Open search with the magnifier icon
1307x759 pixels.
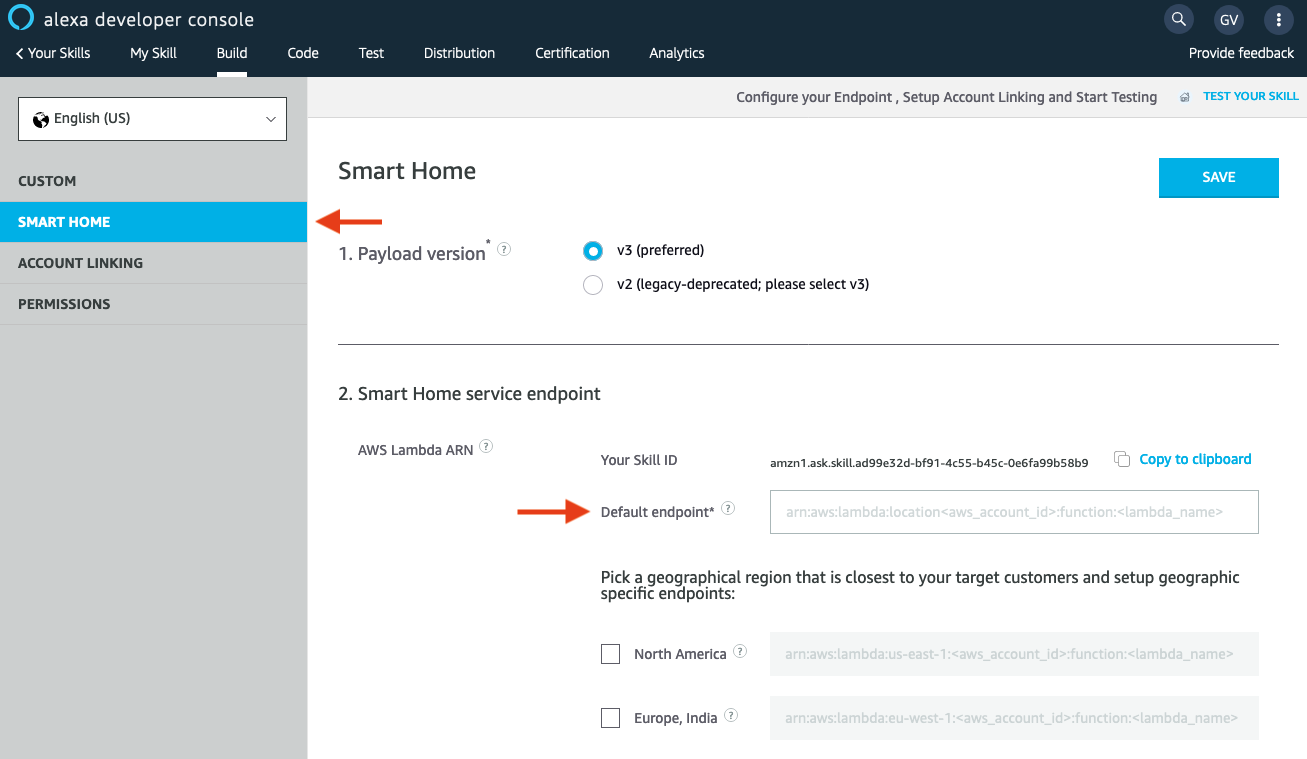tap(1179, 19)
